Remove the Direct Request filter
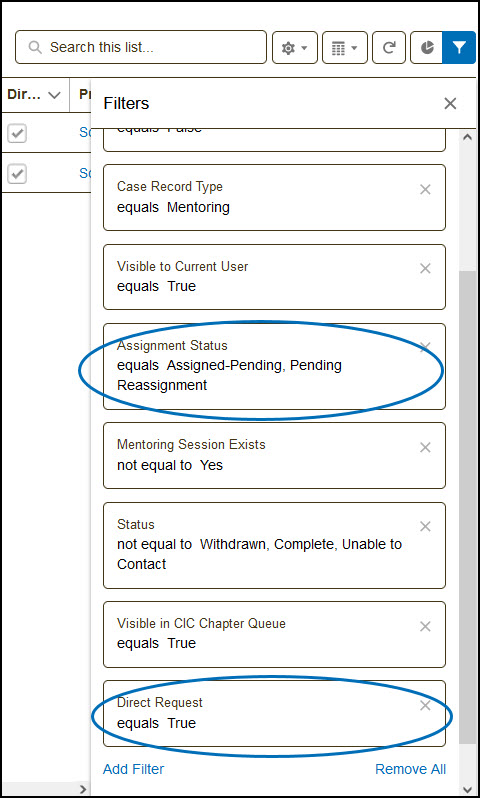The image size is (481, 798). (x=425, y=705)
